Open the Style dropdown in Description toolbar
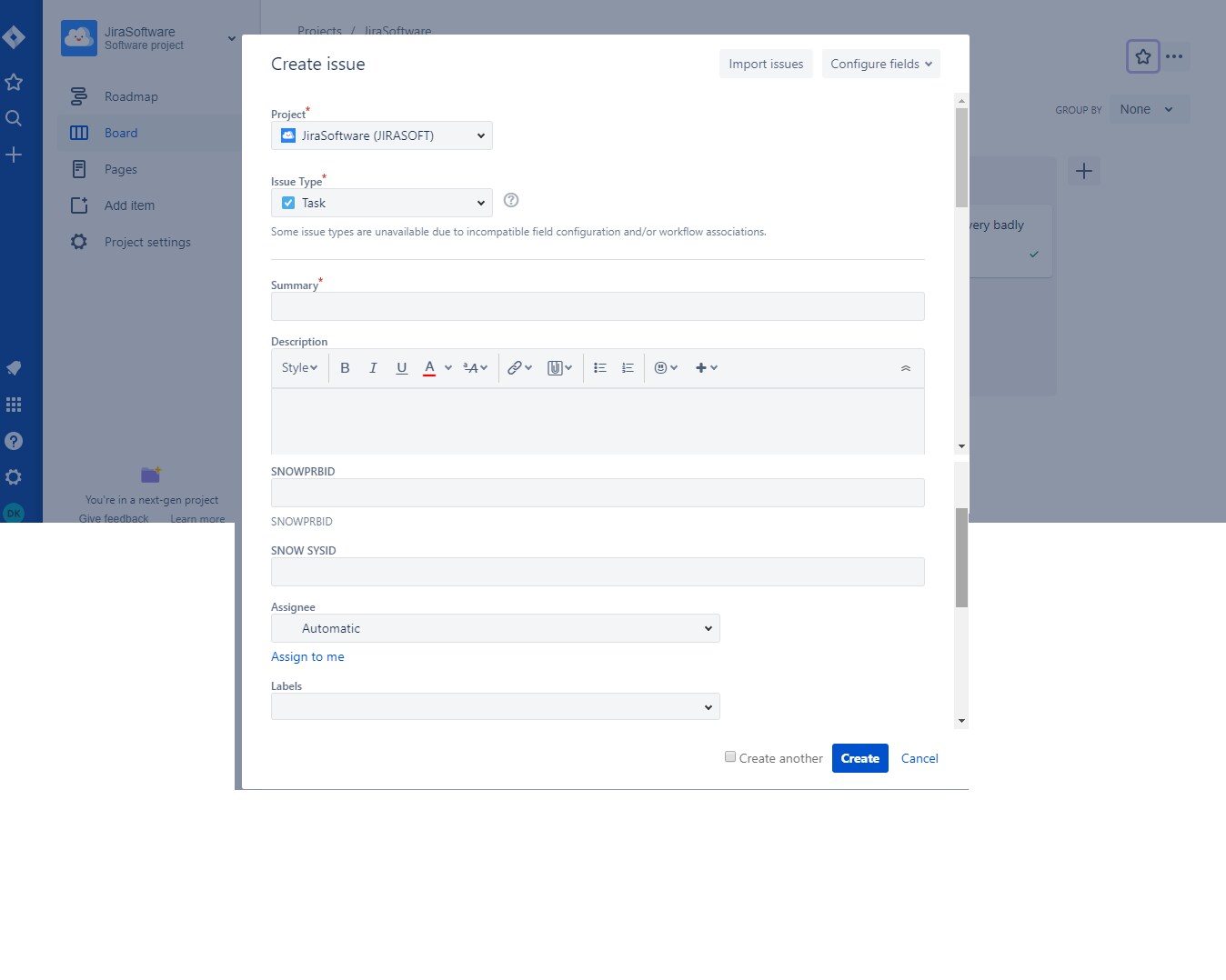 coord(299,368)
